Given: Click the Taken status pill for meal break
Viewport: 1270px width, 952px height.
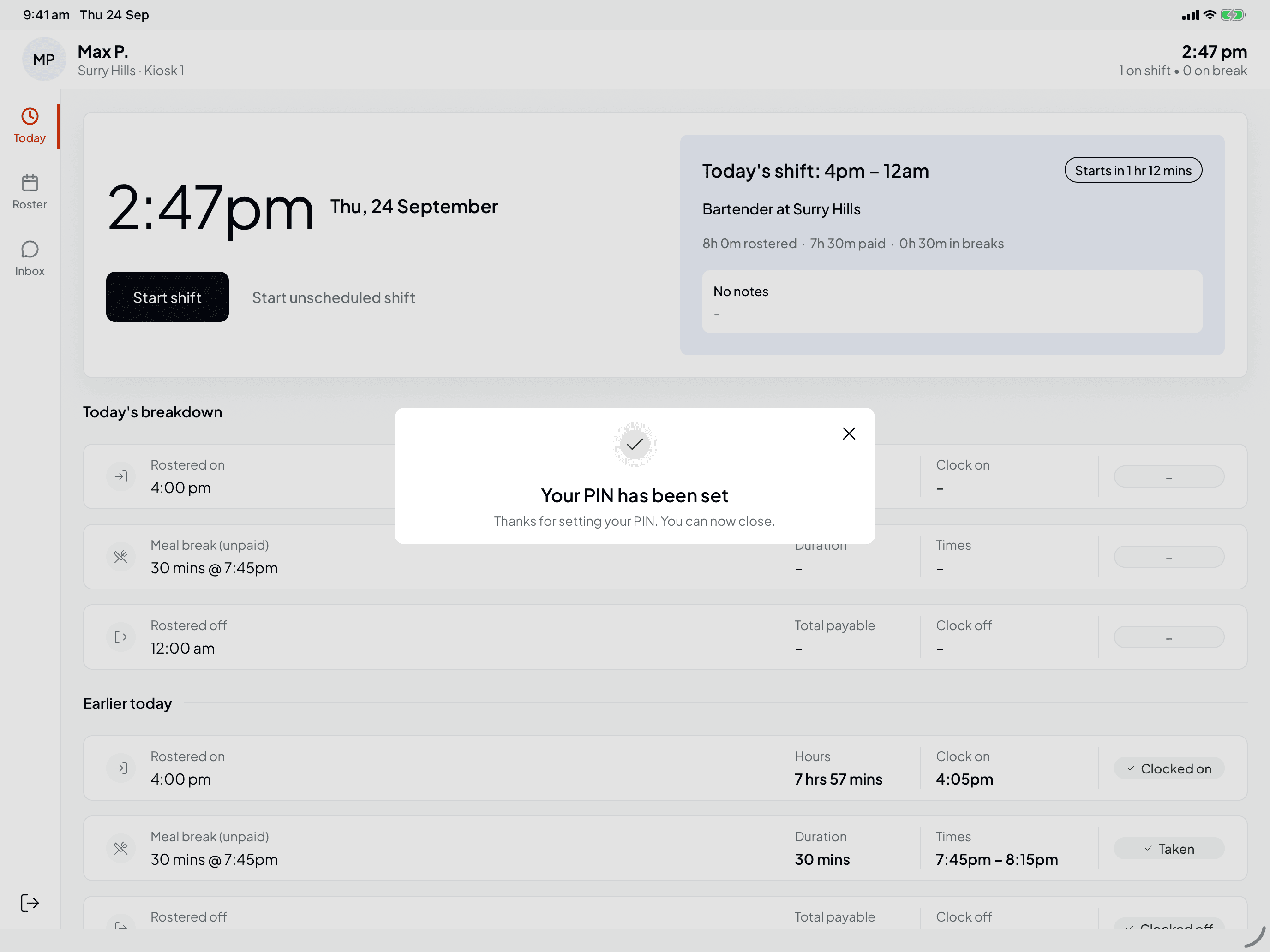Looking at the screenshot, I should click(1169, 849).
